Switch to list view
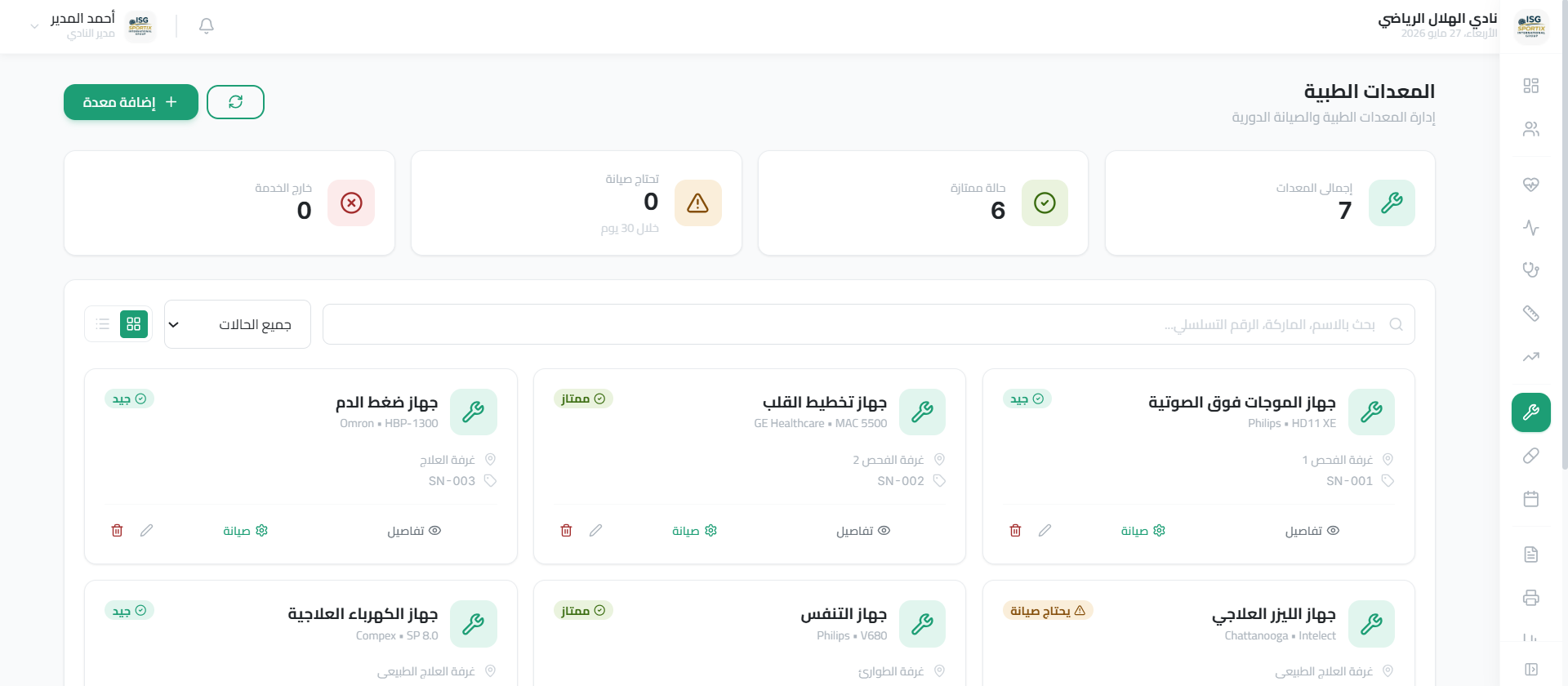The height and width of the screenshot is (686, 1568). 103,324
